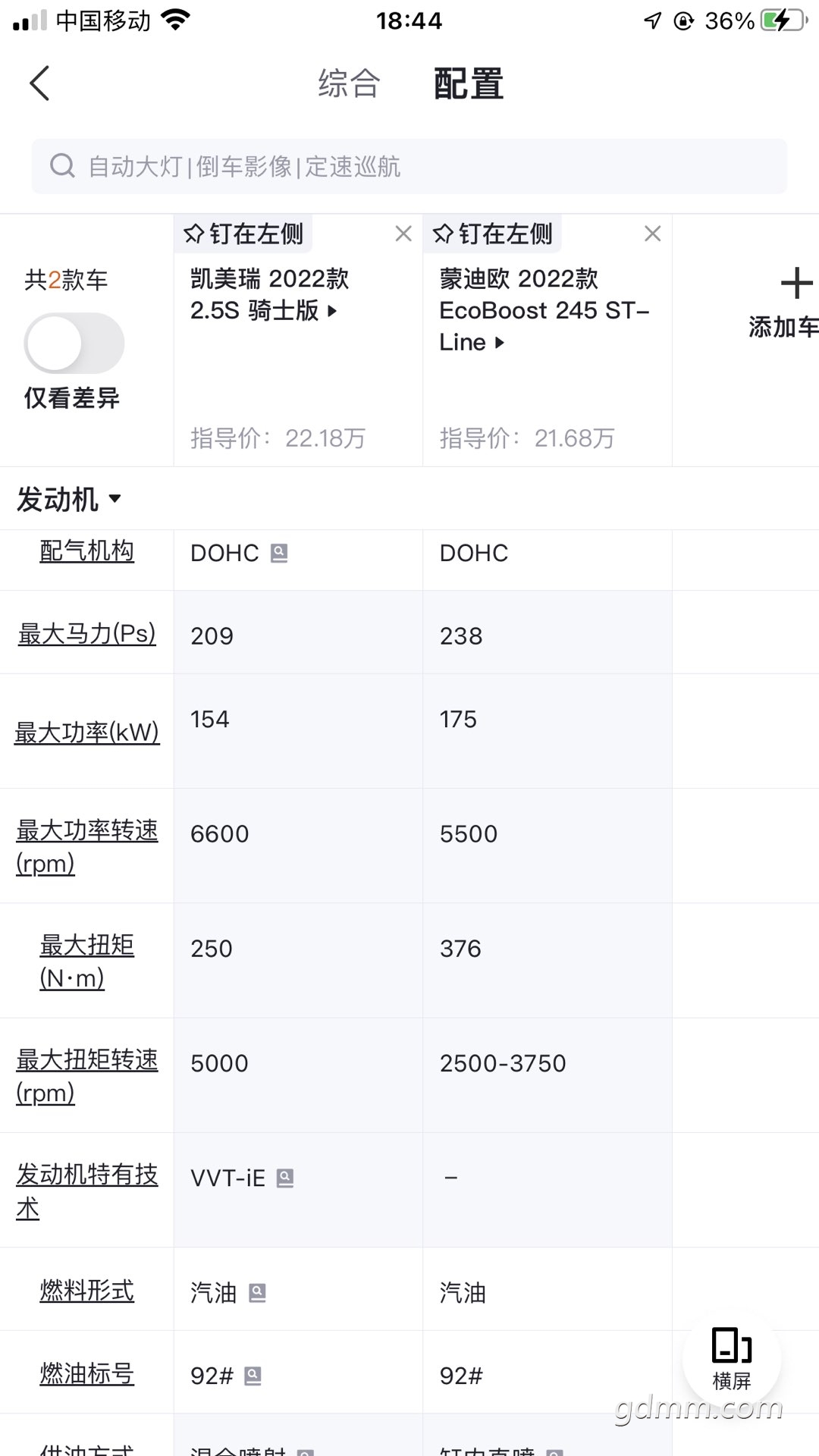Open info icon next to VVT-iE
819x1456 pixels.
(x=285, y=1178)
